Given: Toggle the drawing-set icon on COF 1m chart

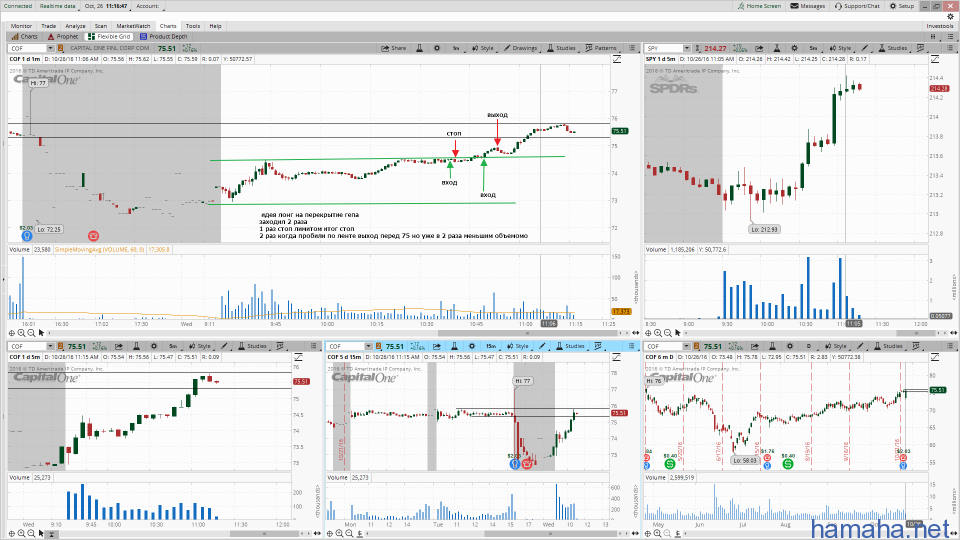Looking at the screenshot, I should pos(617,59).
